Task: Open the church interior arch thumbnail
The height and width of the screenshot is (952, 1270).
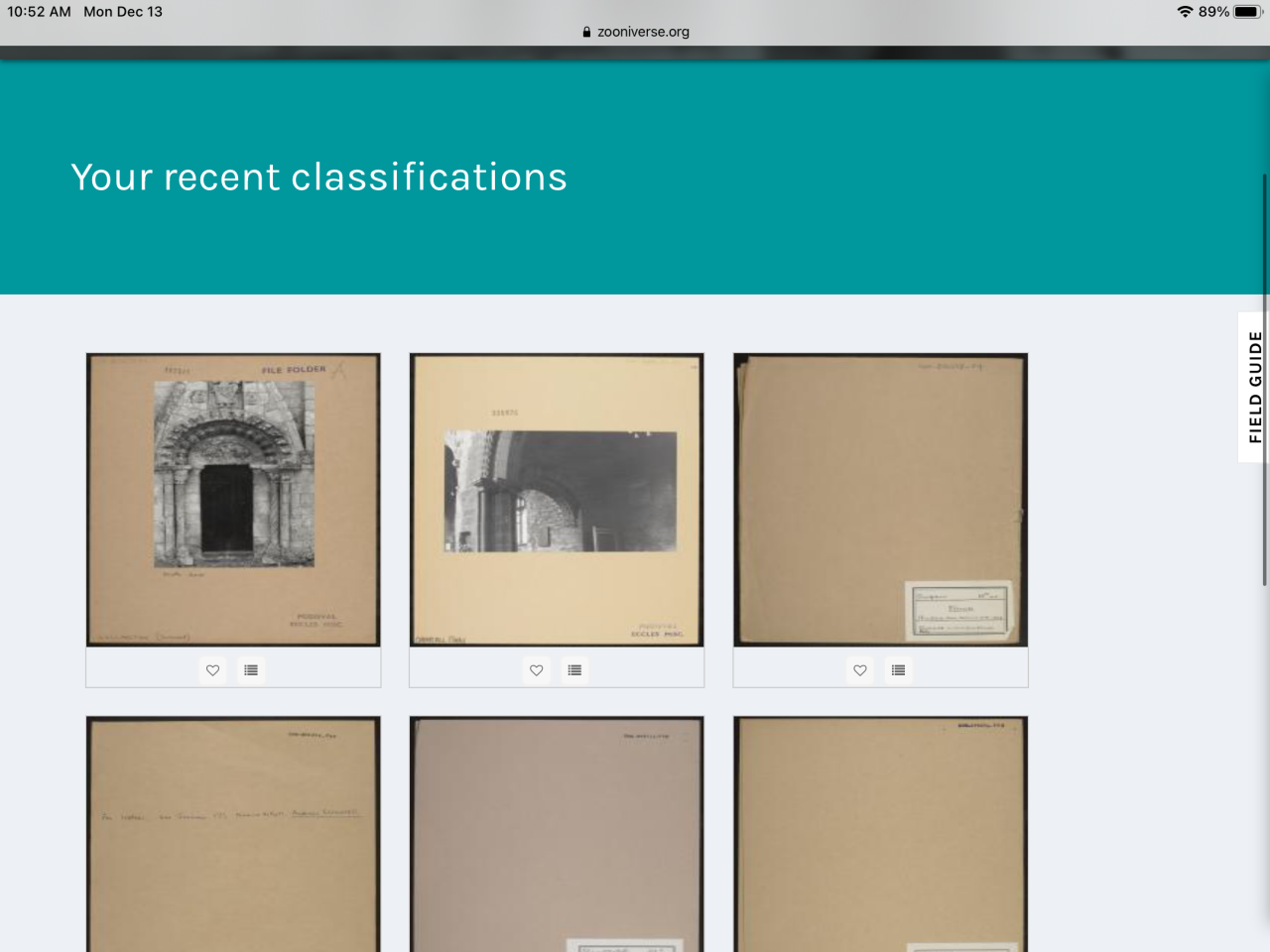Action: coord(557,500)
